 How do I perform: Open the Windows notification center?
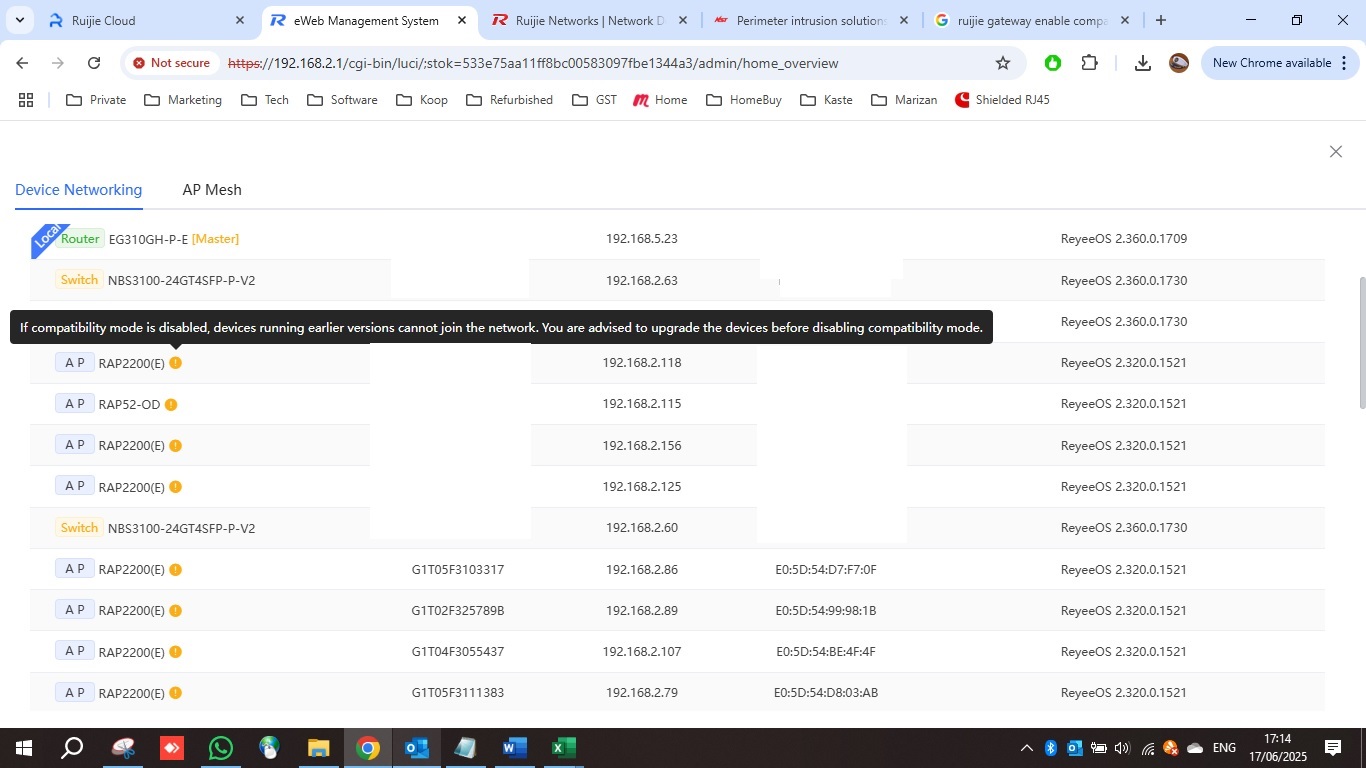pos(1333,748)
